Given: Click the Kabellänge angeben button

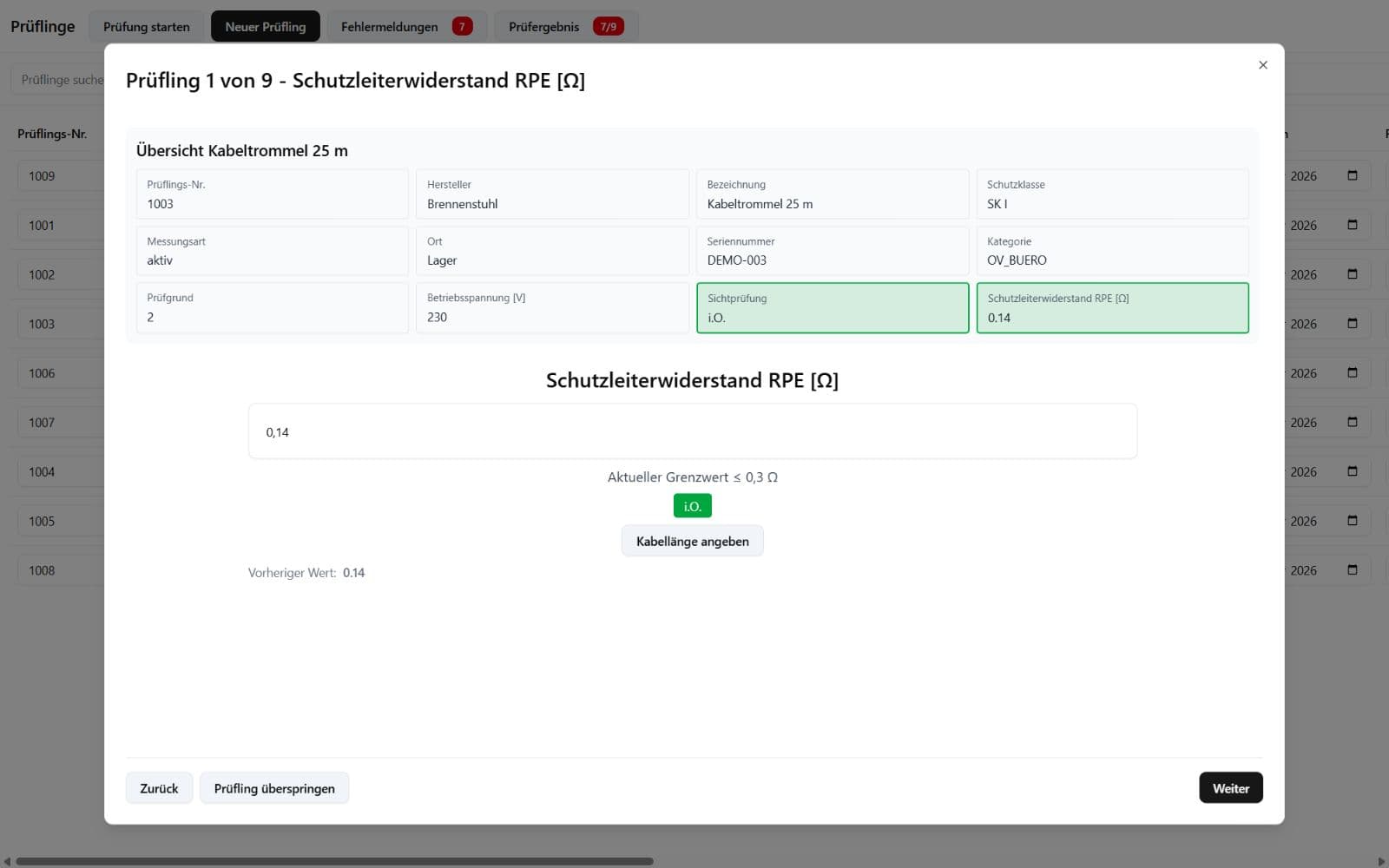Looking at the screenshot, I should pyautogui.click(x=693, y=541).
